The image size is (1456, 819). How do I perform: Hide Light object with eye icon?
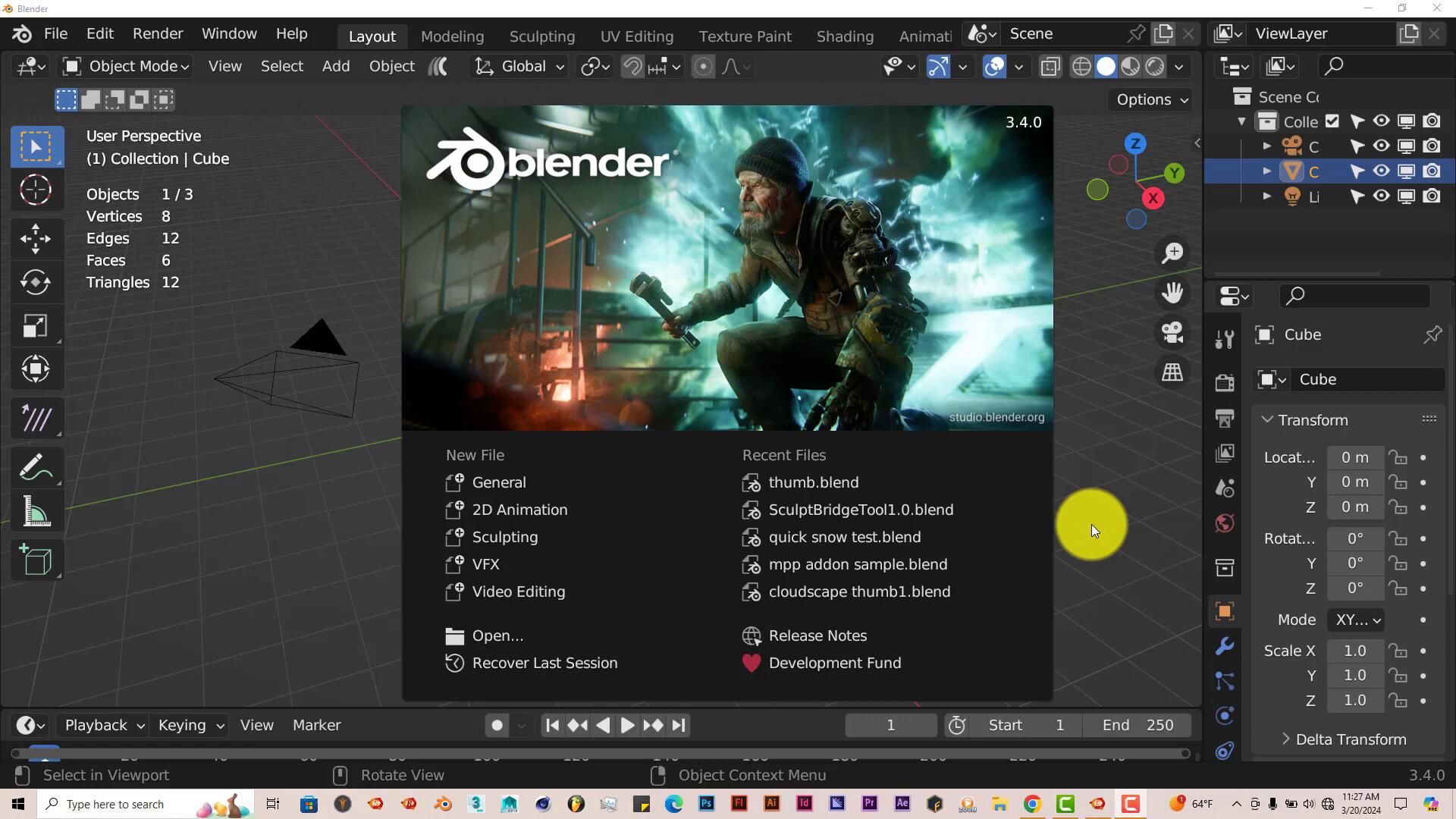(x=1381, y=196)
